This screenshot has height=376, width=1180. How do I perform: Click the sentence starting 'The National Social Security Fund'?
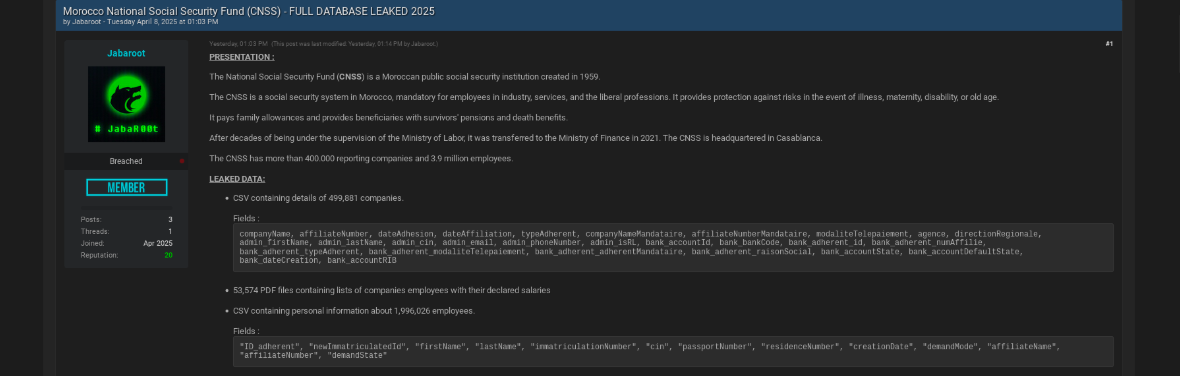pyautogui.click(x=404, y=77)
